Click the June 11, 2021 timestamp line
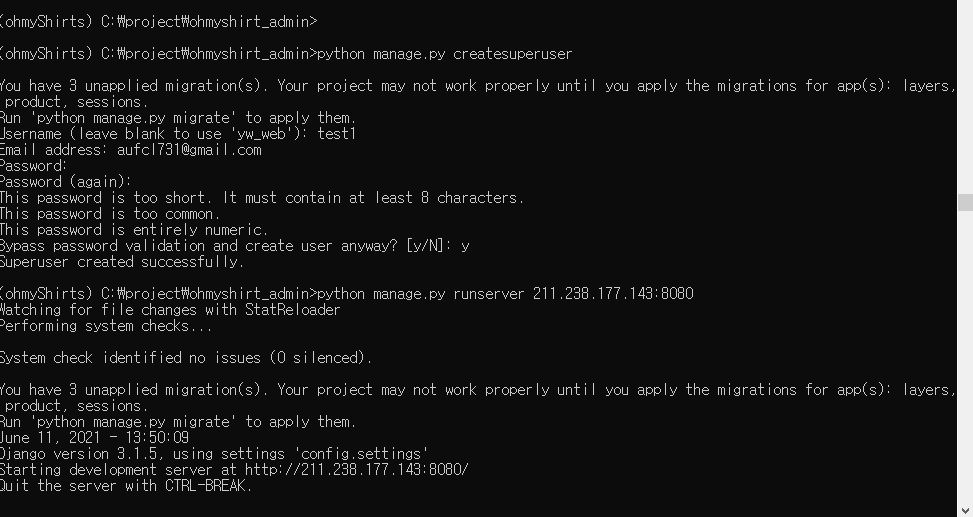973x517 pixels. pyautogui.click(x=95, y=438)
